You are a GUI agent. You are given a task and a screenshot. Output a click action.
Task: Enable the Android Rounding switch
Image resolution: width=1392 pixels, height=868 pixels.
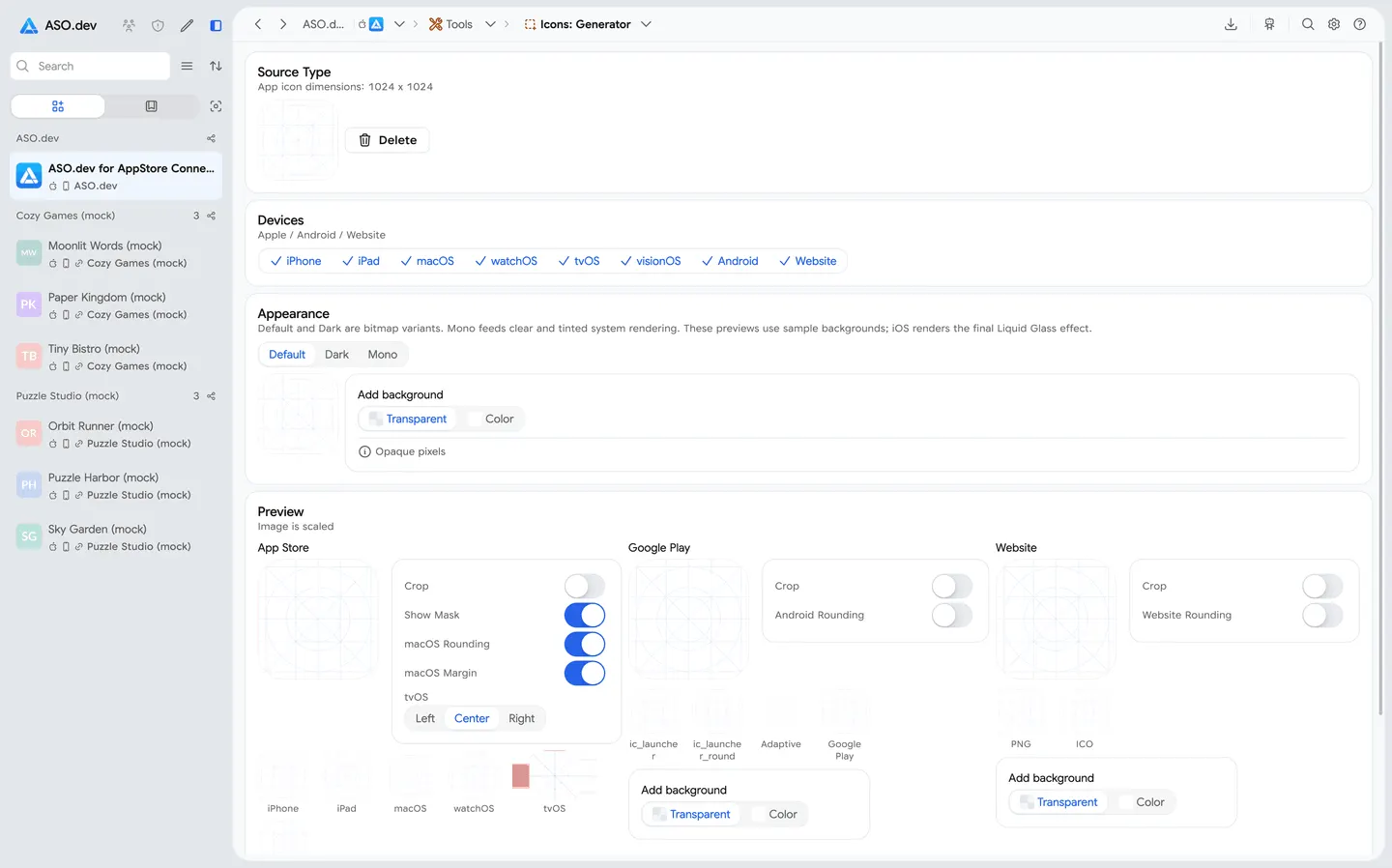click(x=952, y=615)
